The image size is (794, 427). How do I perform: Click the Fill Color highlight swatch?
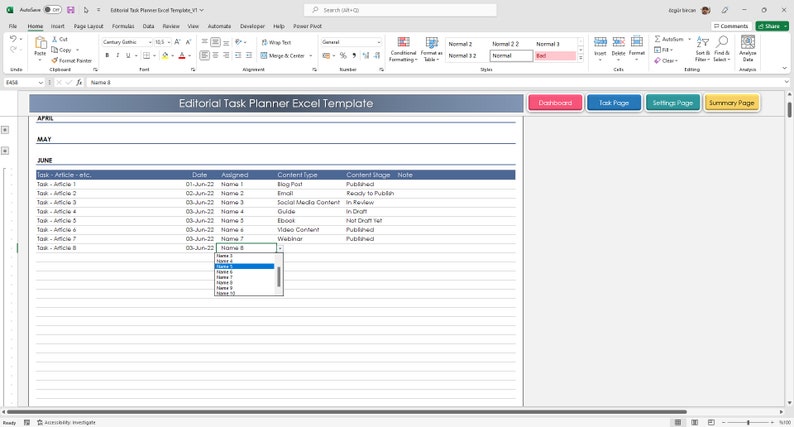[x=165, y=56]
